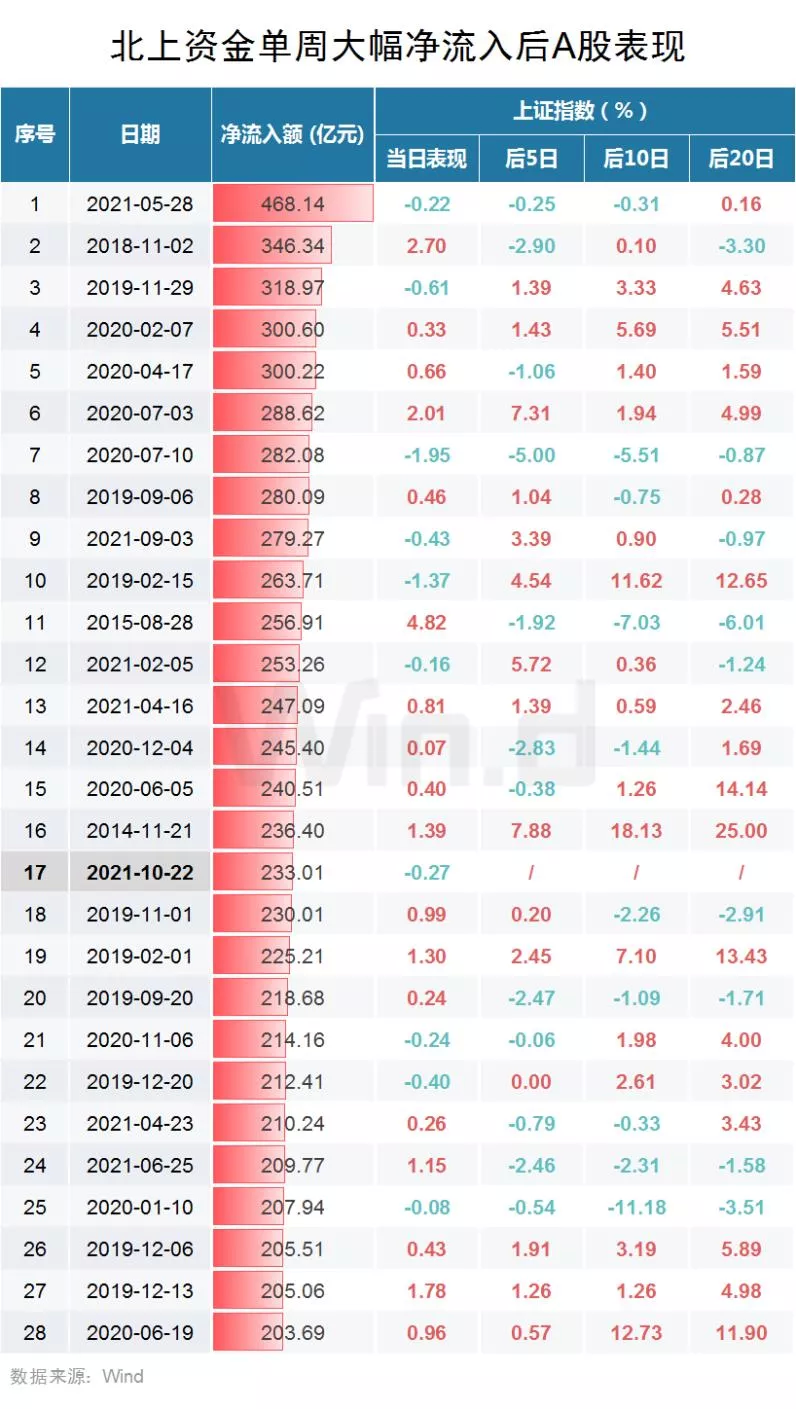The image size is (796, 1409).
Task: Click the chart title 北上资金单周大幅净流入后A股表现
Action: [x=398, y=47]
